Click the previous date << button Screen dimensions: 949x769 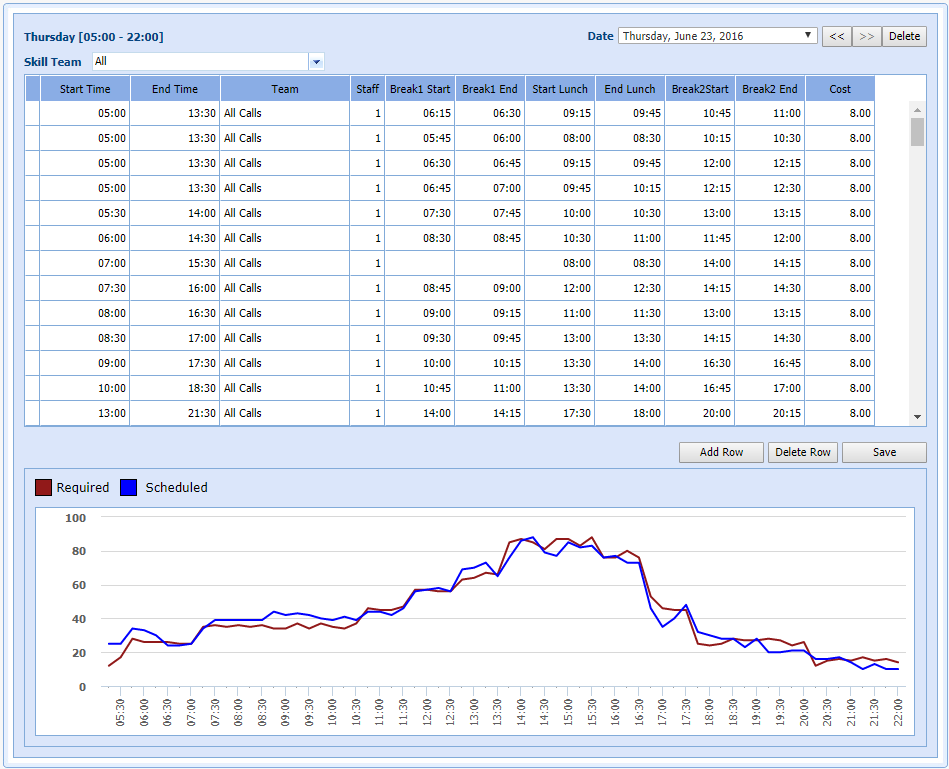click(836, 36)
